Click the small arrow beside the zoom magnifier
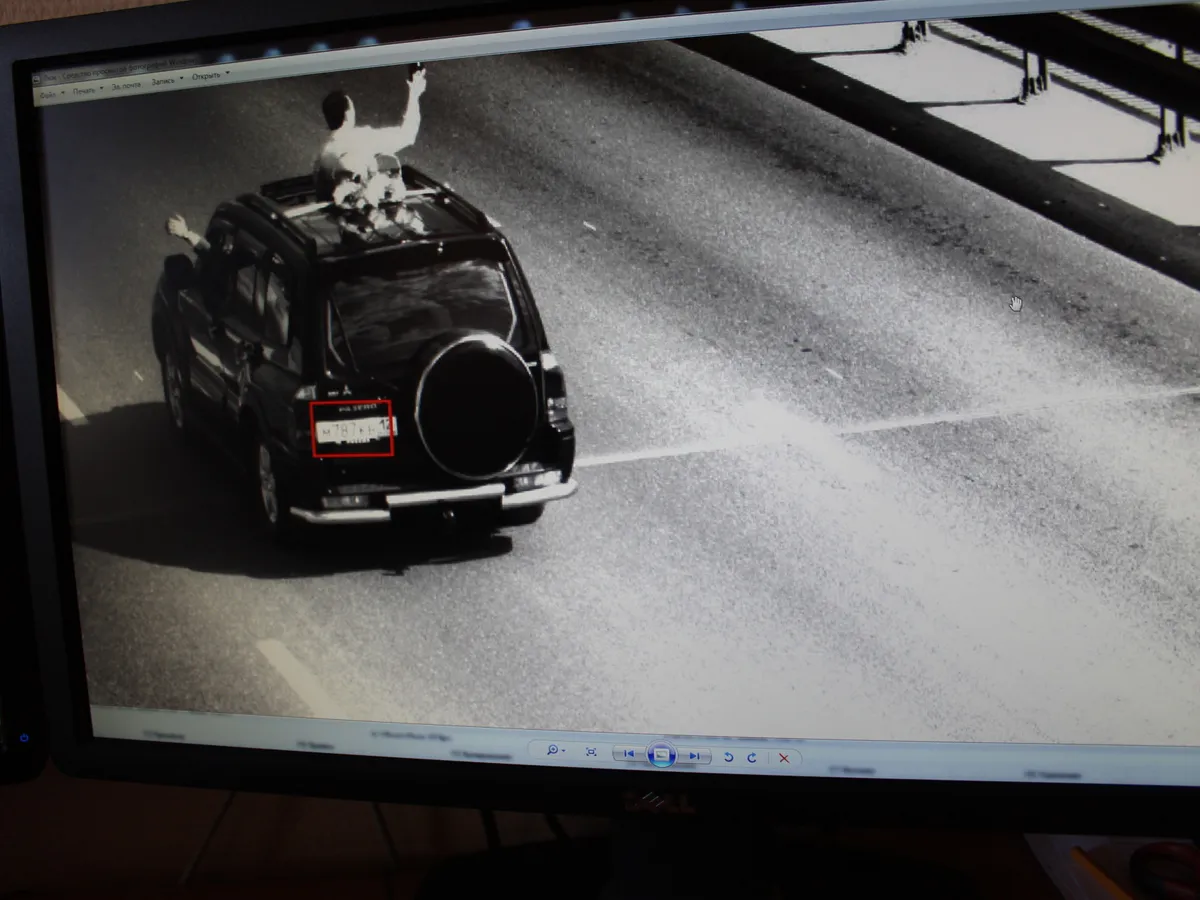This screenshot has width=1200, height=900. [564, 751]
